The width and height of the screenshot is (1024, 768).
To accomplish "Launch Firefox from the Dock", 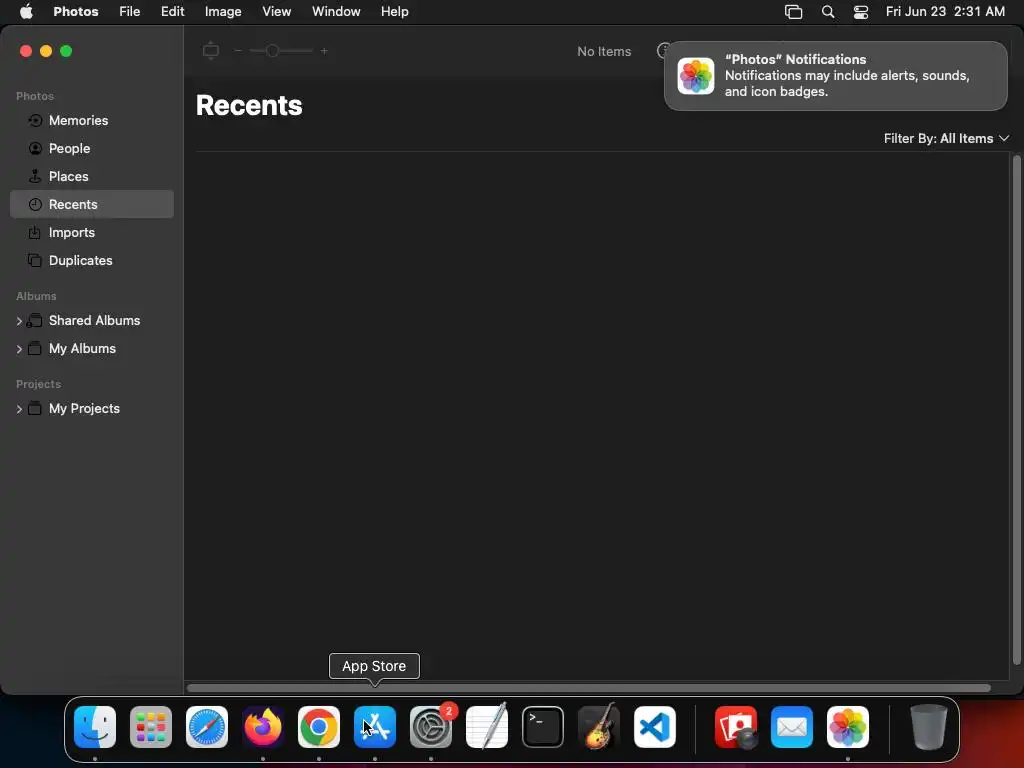I will 263,727.
